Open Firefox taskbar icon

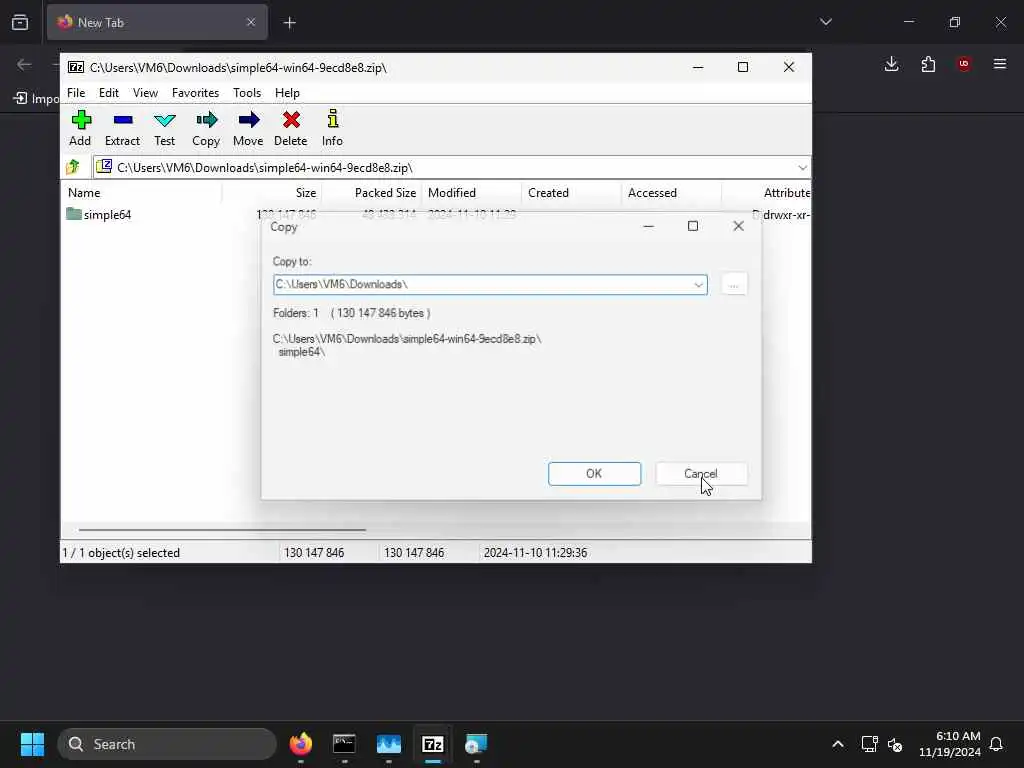pos(300,744)
